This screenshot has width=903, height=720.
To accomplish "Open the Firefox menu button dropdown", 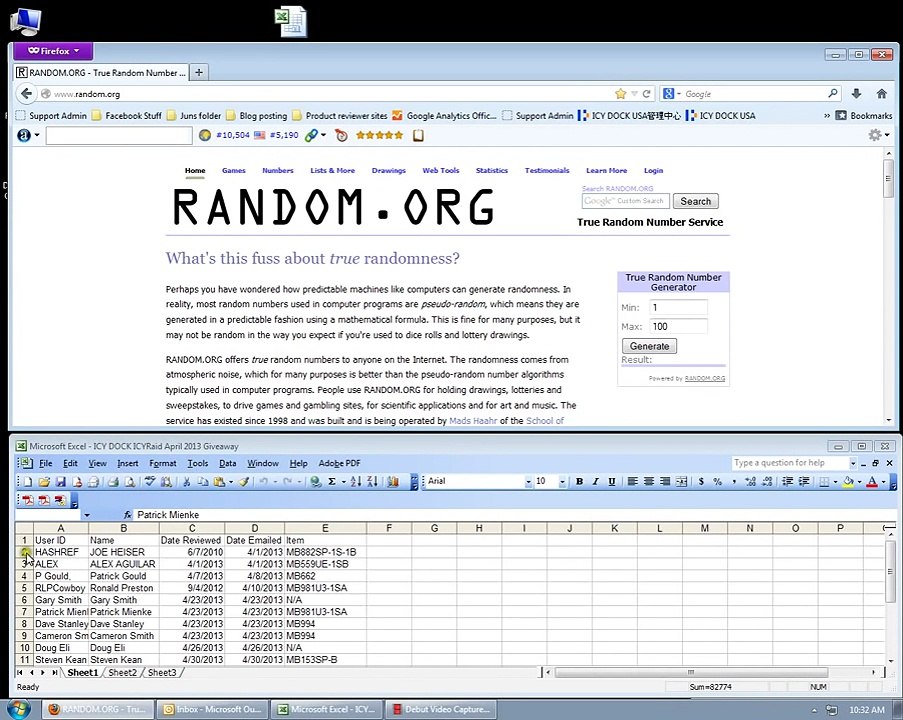I will (x=53, y=51).
